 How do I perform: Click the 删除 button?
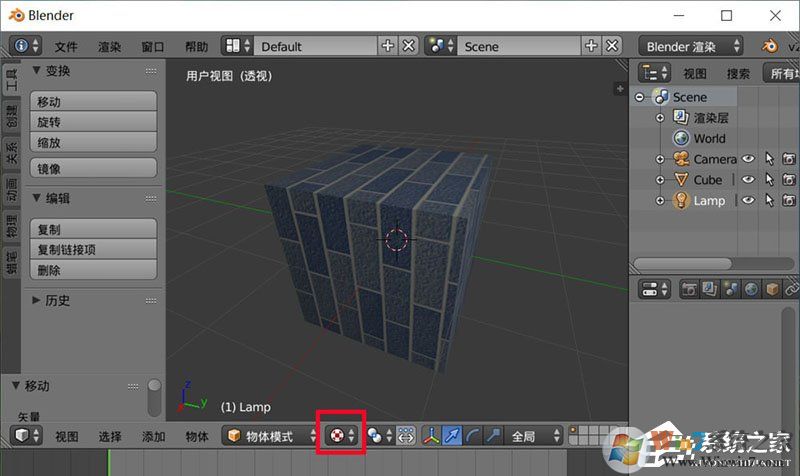click(93, 270)
